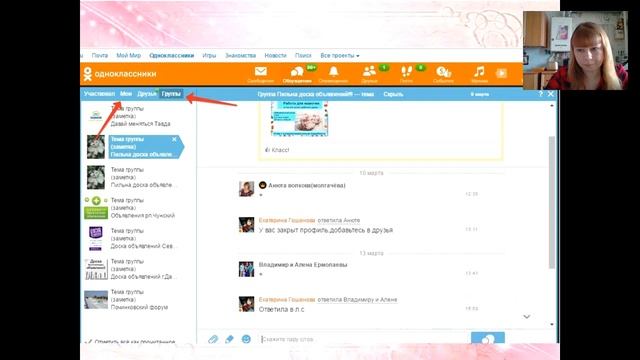
Task: Close the discussions panel with X
Action: point(551,94)
